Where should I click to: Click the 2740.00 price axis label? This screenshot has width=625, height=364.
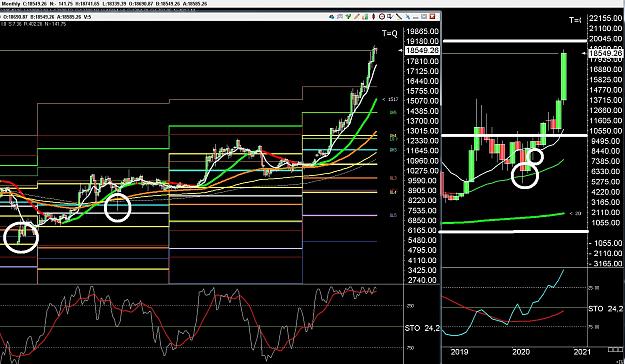click(x=423, y=280)
